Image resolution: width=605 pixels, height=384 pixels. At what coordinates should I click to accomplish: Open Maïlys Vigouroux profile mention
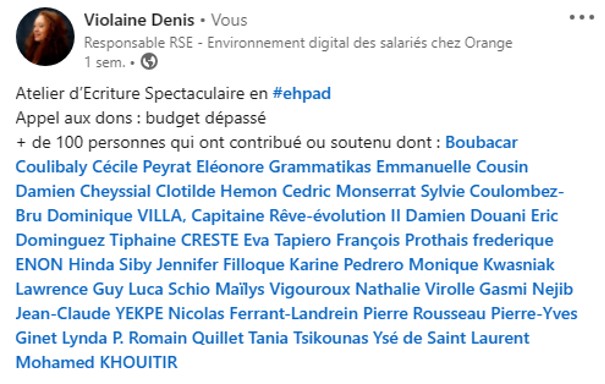pos(282,289)
